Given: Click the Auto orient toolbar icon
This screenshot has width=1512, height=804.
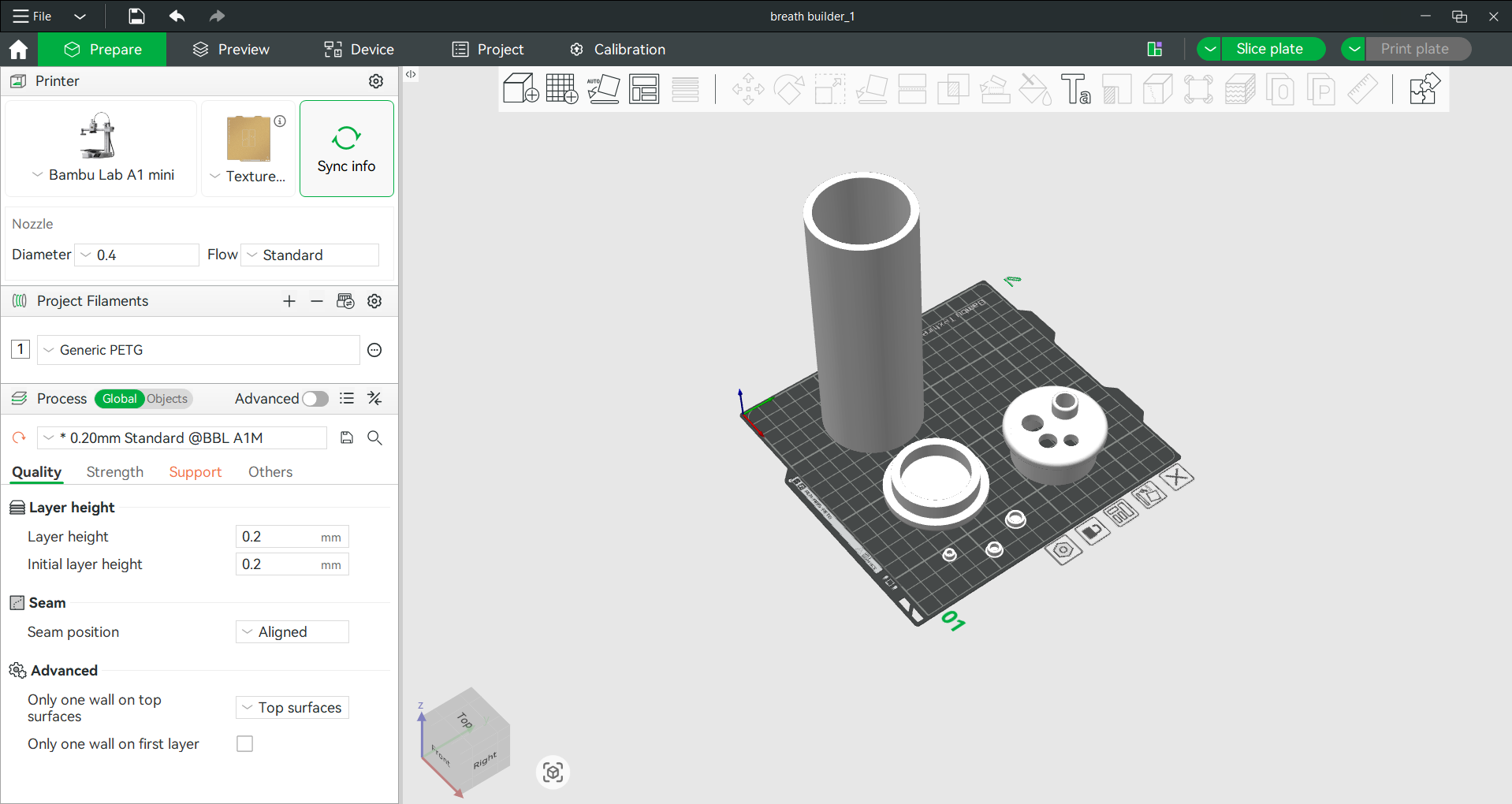Looking at the screenshot, I should click(x=604, y=88).
